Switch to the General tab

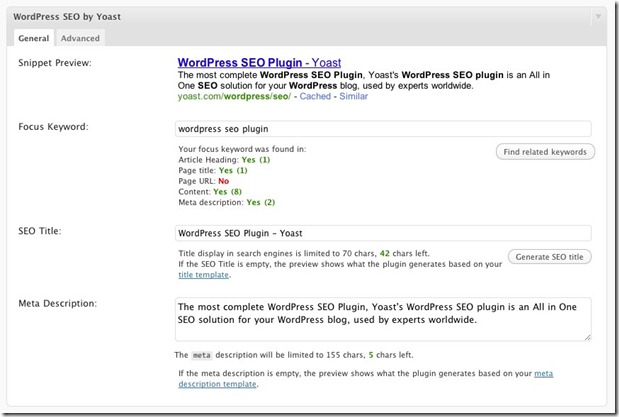click(x=34, y=38)
